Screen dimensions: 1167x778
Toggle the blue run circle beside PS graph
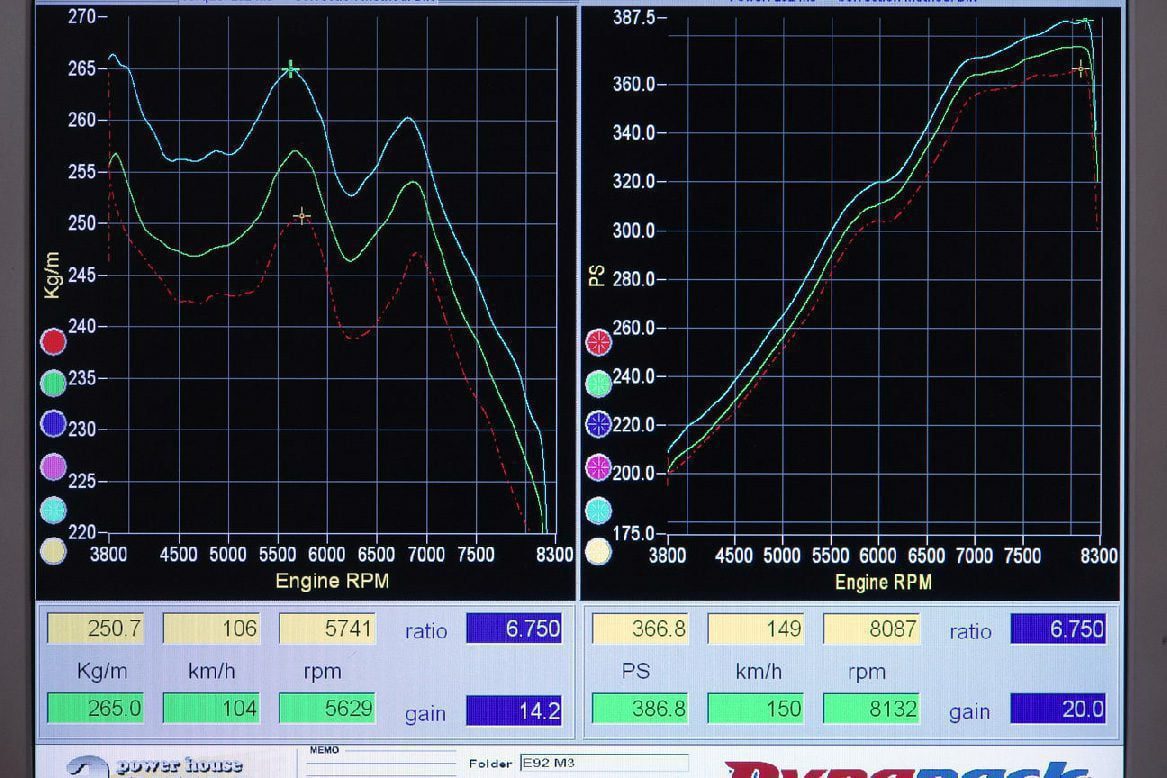pyautogui.click(x=598, y=424)
